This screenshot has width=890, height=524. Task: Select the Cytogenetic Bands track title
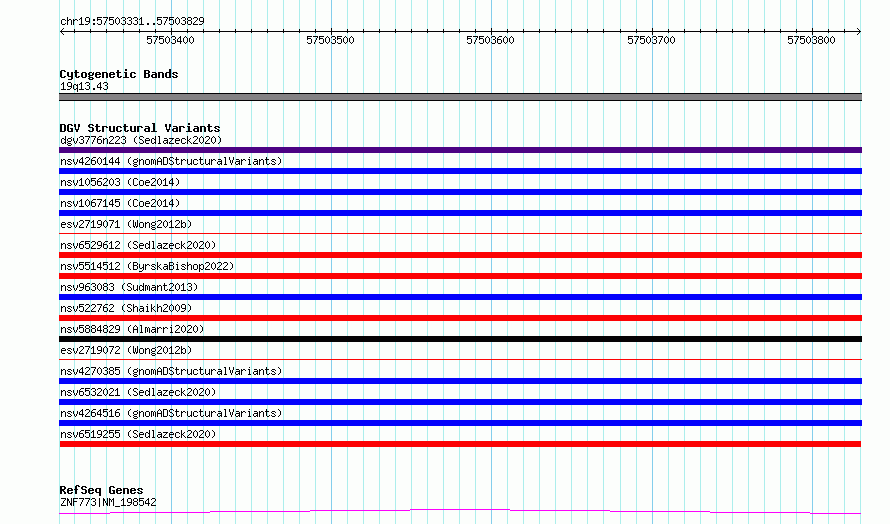click(119, 74)
